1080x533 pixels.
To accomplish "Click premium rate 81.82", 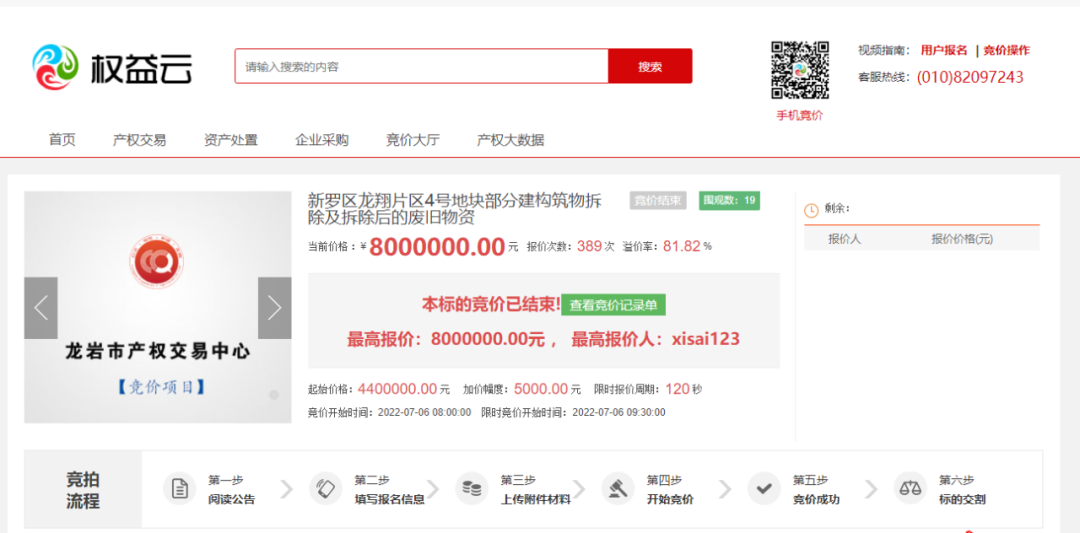I will (682, 246).
